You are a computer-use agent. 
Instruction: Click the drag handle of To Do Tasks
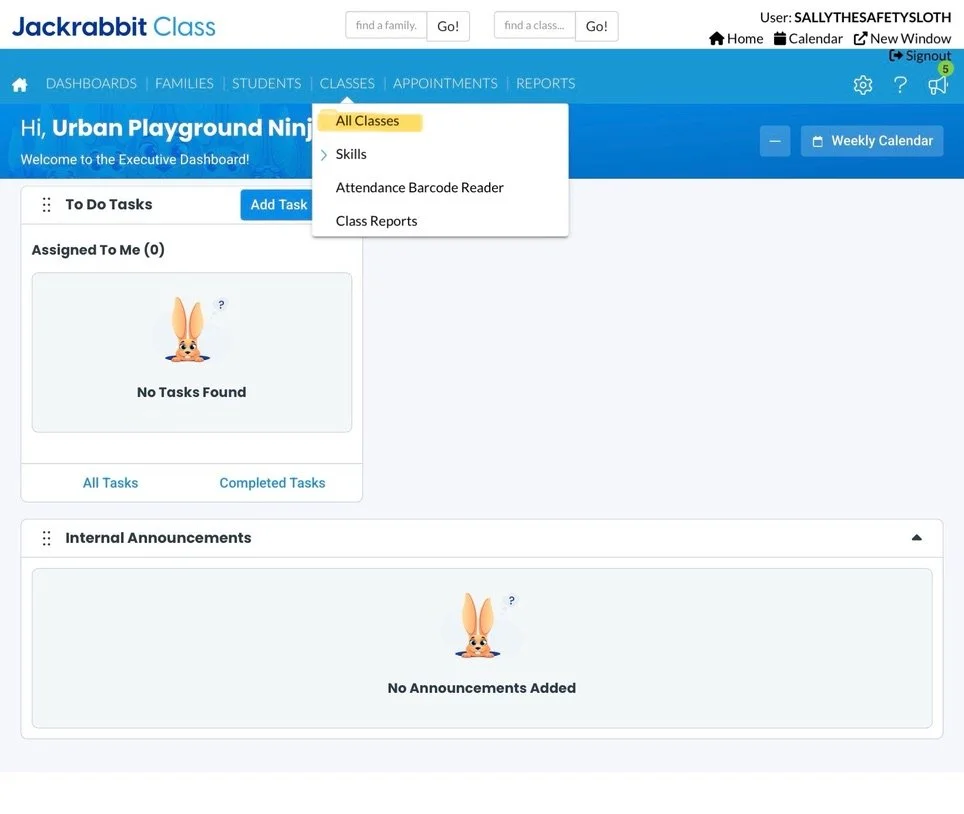coord(46,205)
